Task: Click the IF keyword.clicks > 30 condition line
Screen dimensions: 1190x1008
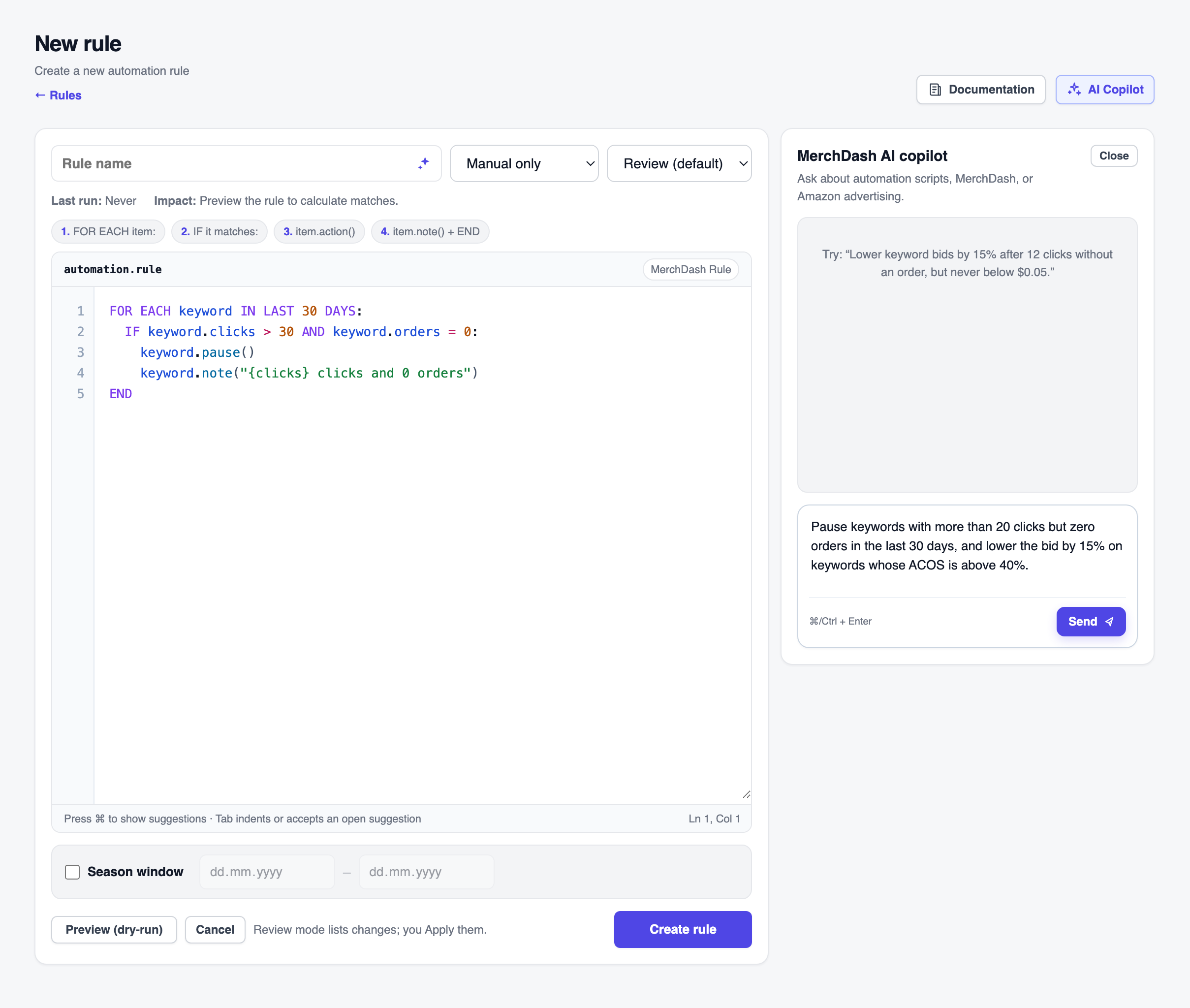Action: click(x=301, y=332)
